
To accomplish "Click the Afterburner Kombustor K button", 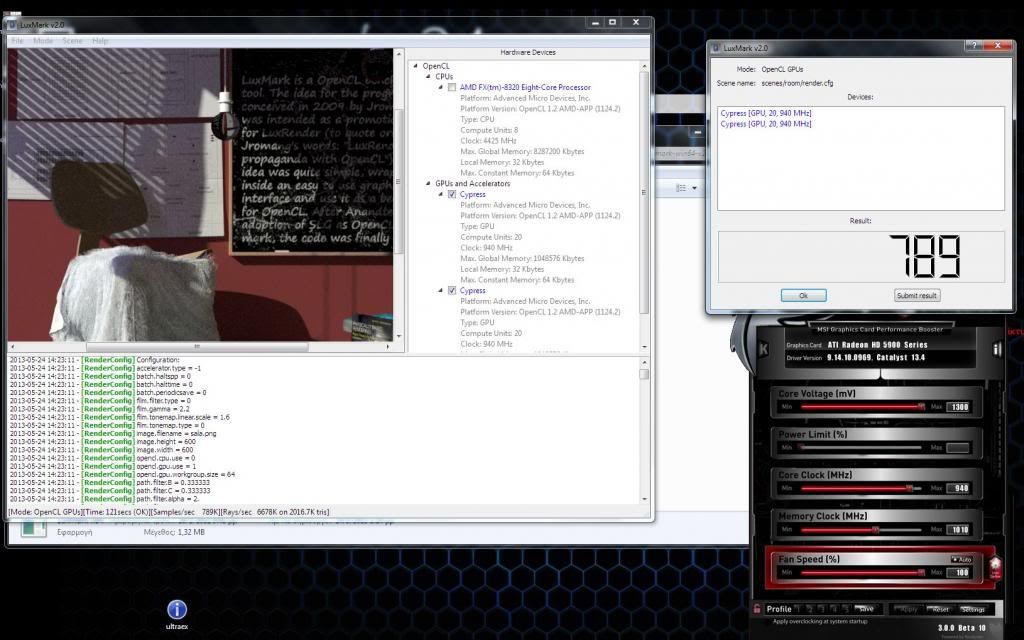I will click(x=763, y=349).
